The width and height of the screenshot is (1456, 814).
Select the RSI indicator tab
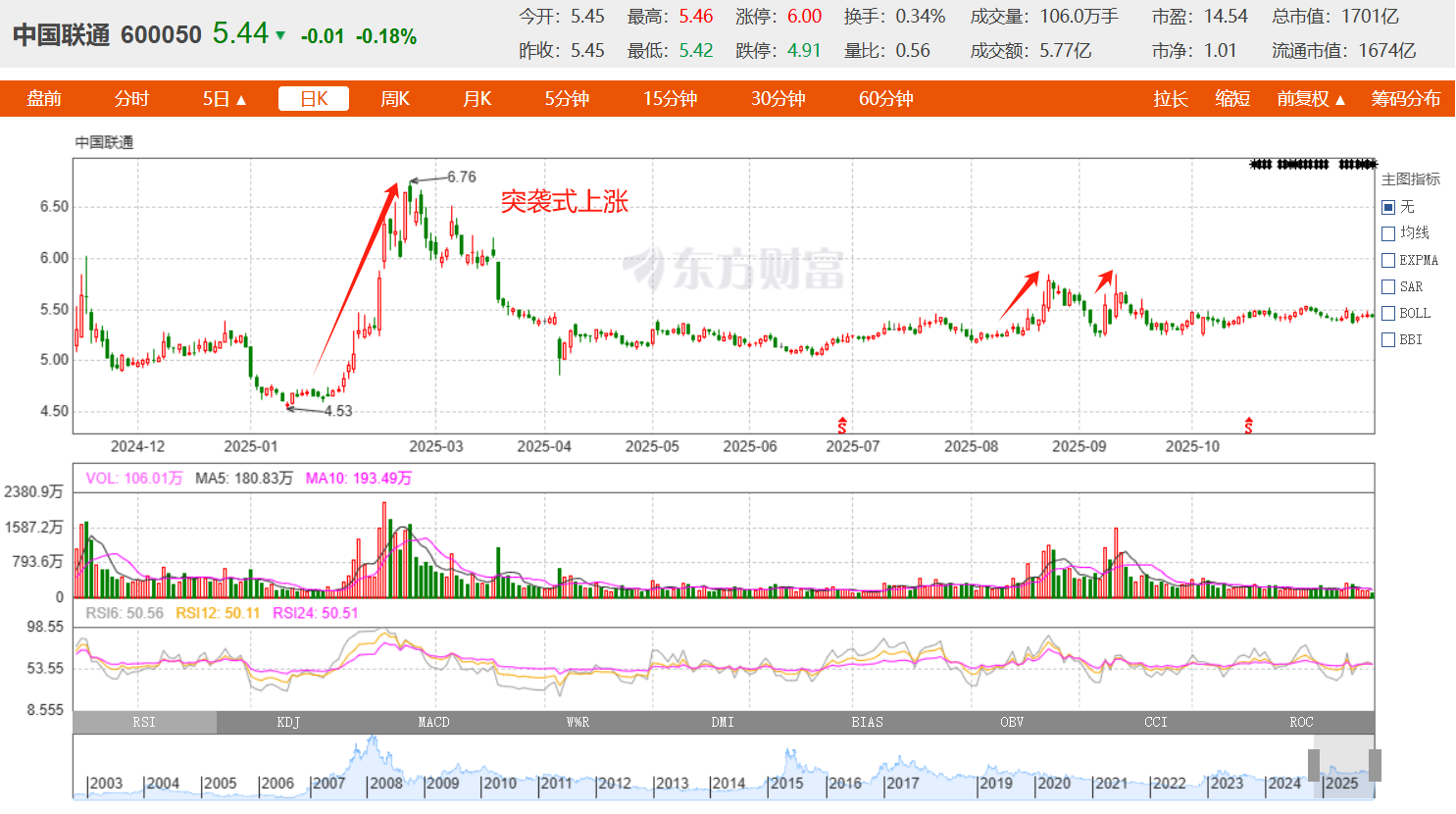[x=144, y=722]
